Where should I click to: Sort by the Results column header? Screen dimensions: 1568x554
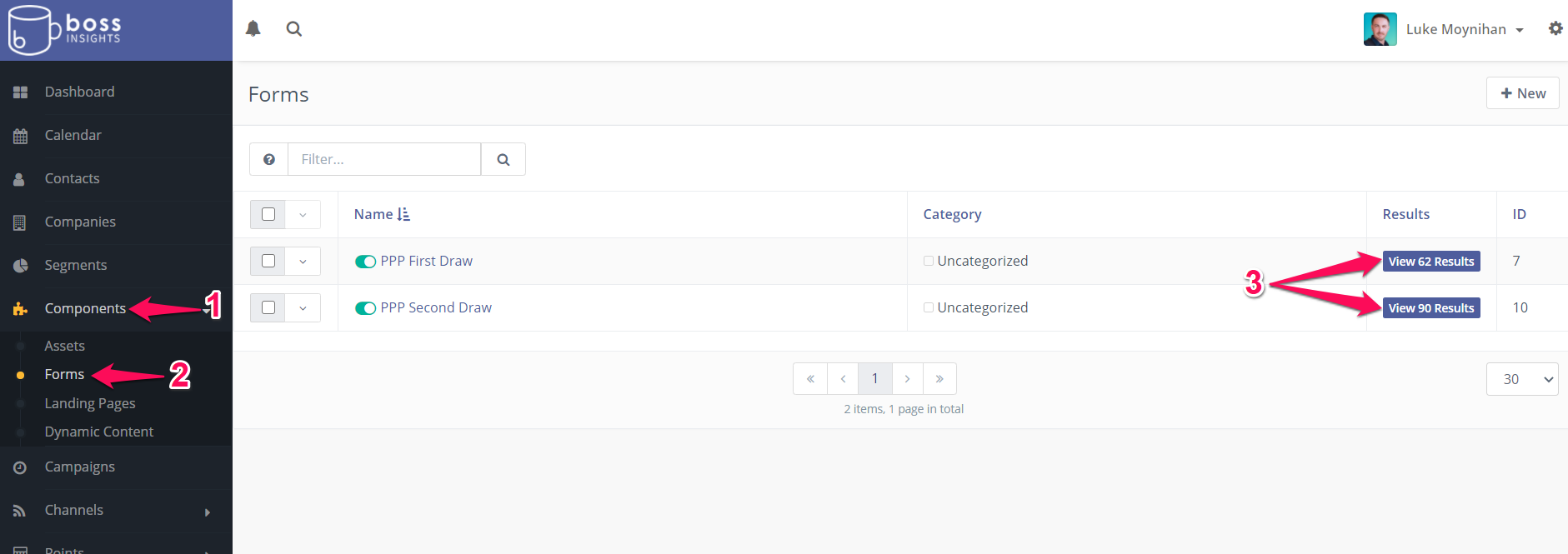[x=1406, y=214]
